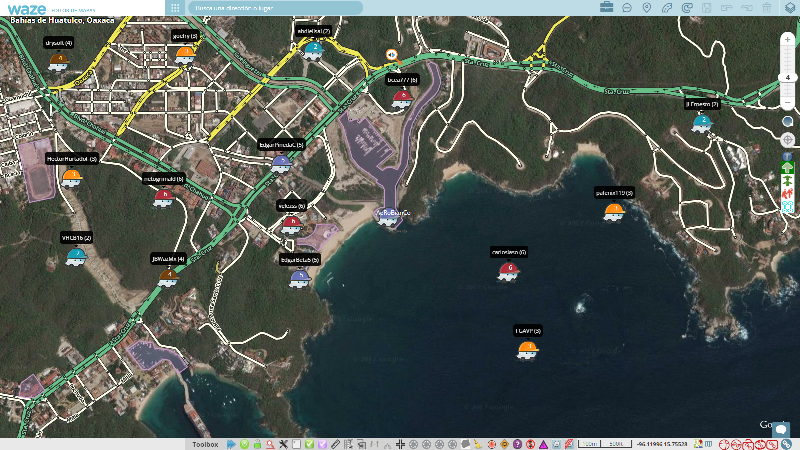The height and width of the screenshot is (450, 800).
Task: Toggle the empty square checkbox in Toolbox
Action: click(x=296, y=444)
